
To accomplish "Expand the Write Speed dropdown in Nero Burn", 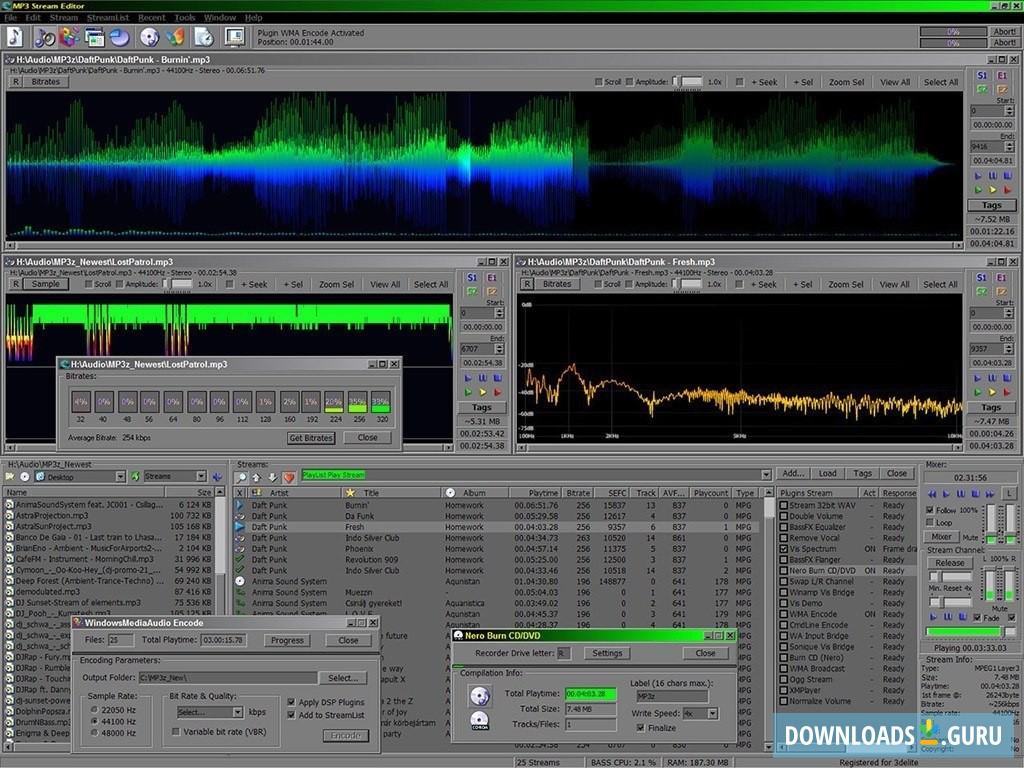I will [x=713, y=713].
